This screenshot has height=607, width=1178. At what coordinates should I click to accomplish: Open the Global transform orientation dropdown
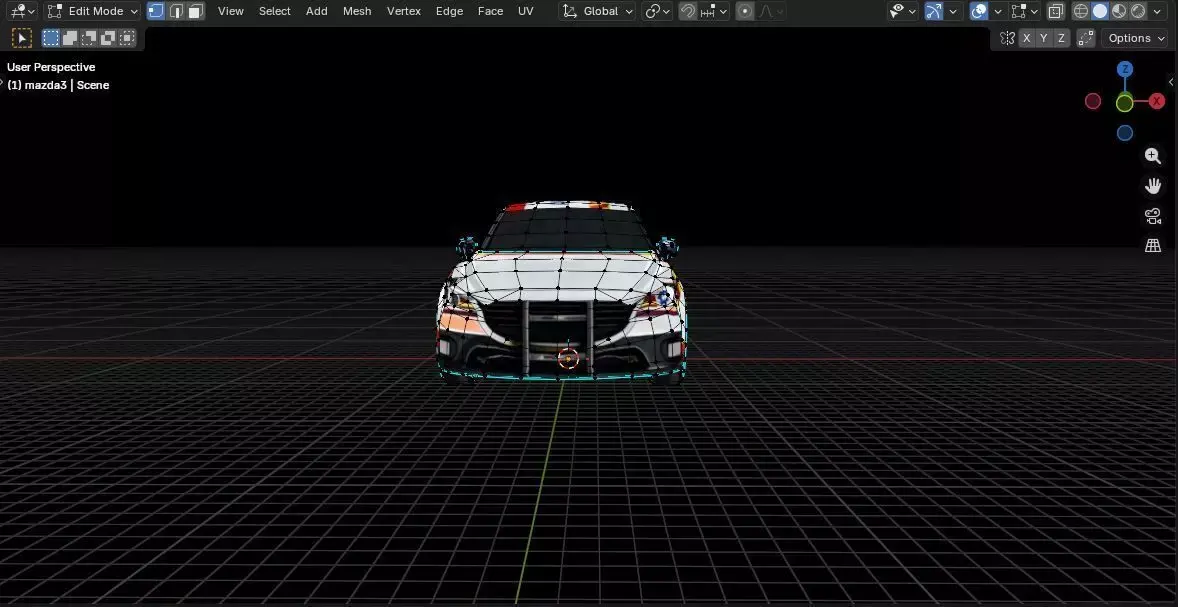pos(597,11)
